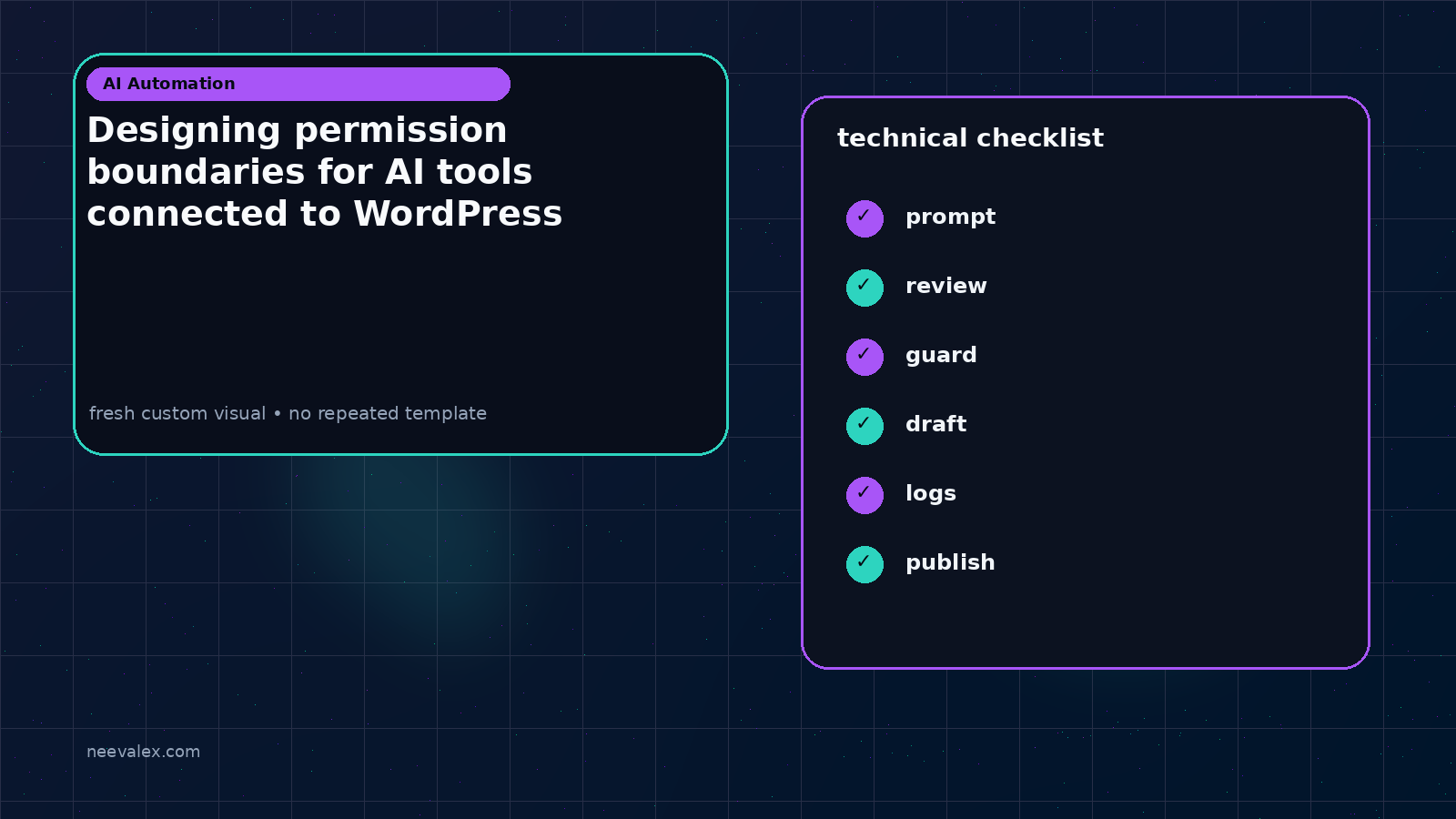Select the AI Automation purple tag
This screenshot has width=1456, height=819.
[298, 84]
